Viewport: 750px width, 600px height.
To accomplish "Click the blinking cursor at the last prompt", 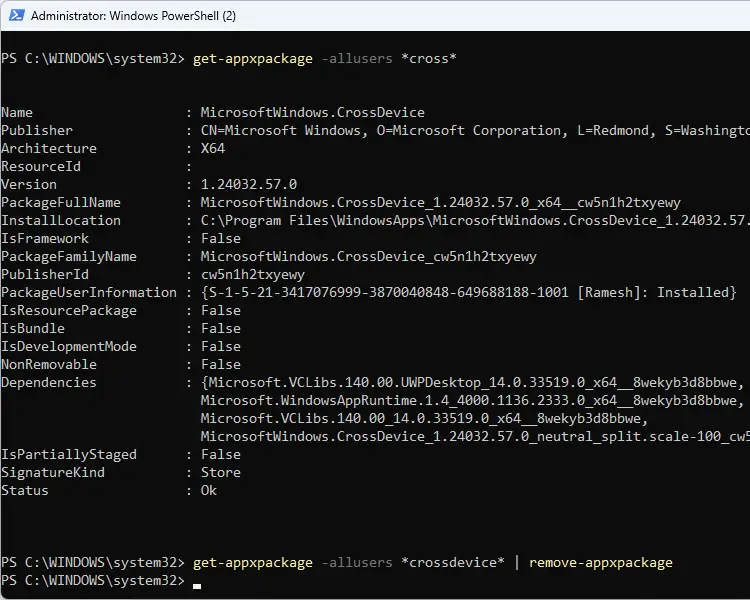I will point(197,586).
